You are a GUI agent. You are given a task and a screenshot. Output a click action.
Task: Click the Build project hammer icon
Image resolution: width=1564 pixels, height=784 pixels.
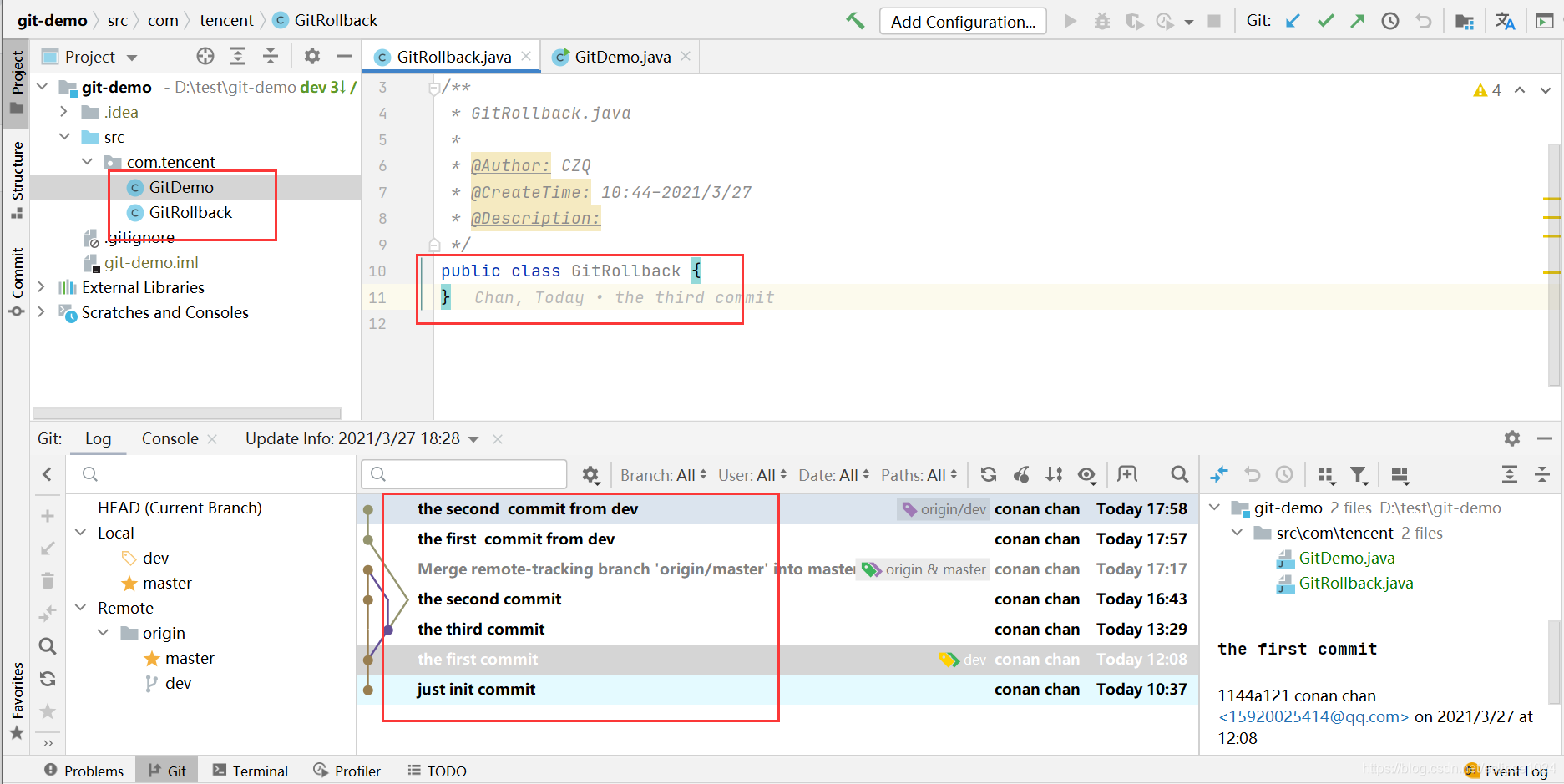855,20
